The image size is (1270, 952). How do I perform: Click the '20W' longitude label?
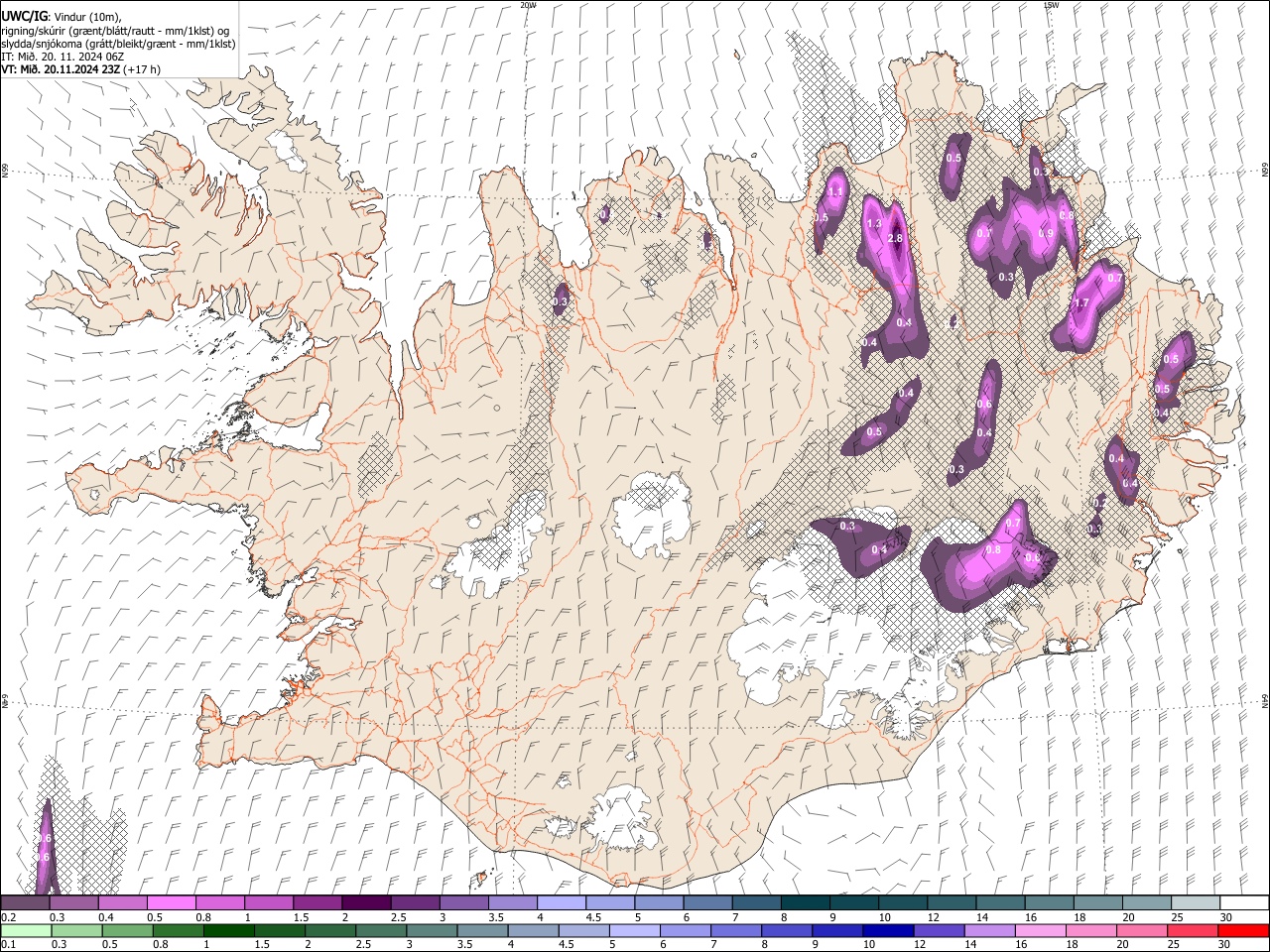tap(528, 5)
